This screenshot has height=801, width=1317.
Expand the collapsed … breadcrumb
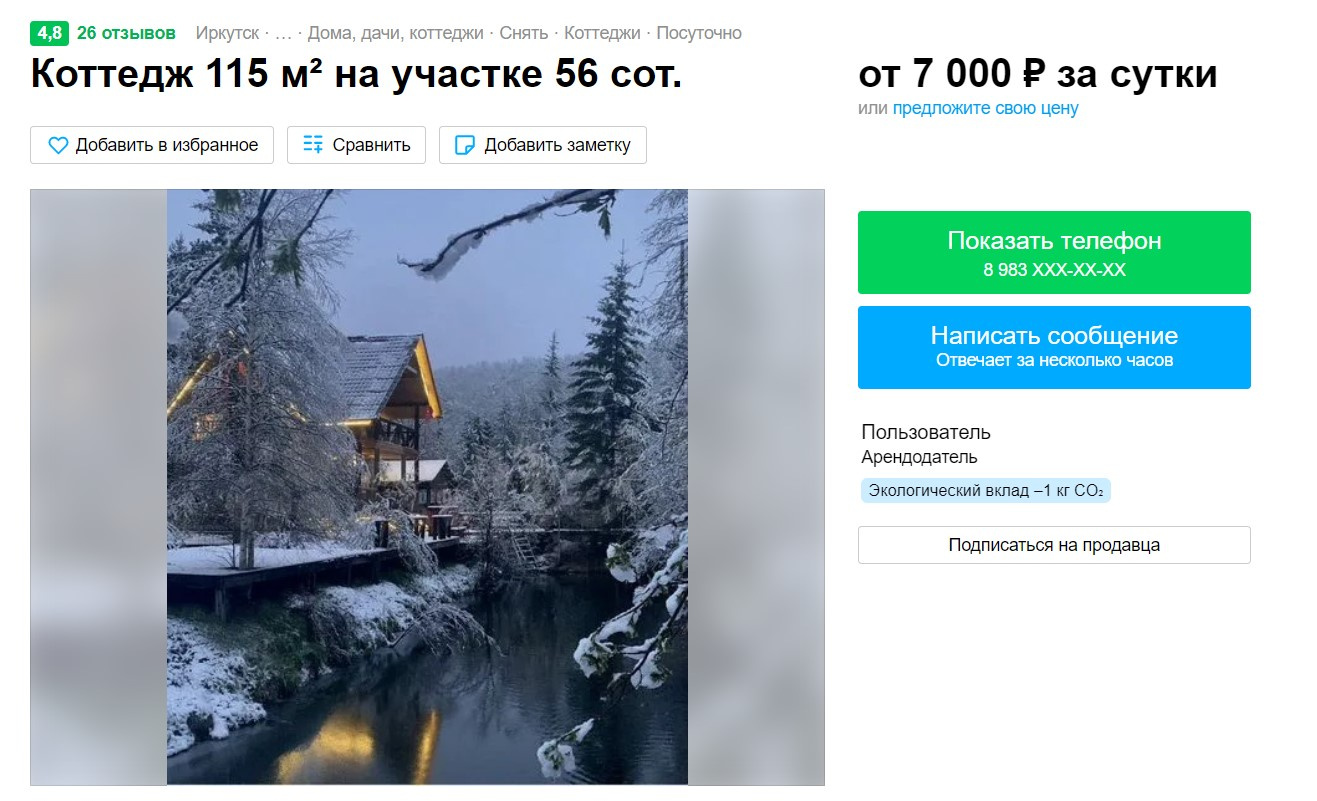[x=283, y=33]
